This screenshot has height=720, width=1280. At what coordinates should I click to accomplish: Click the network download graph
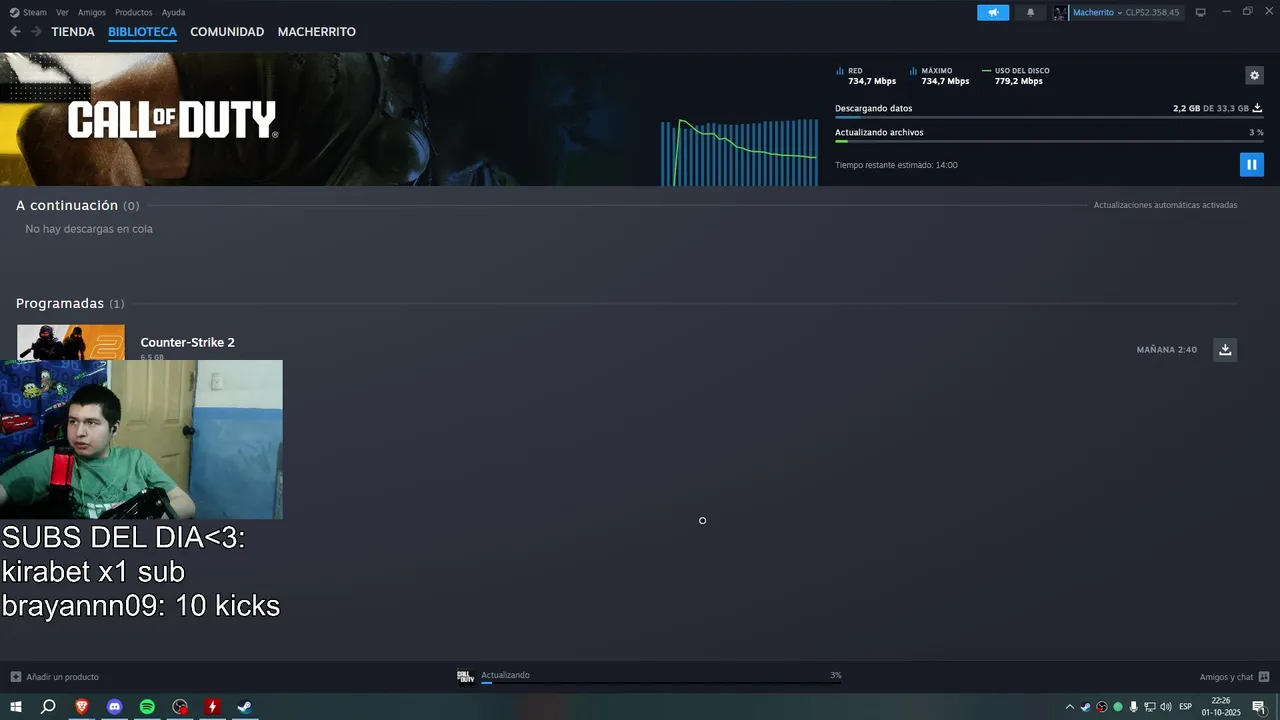coord(739,152)
